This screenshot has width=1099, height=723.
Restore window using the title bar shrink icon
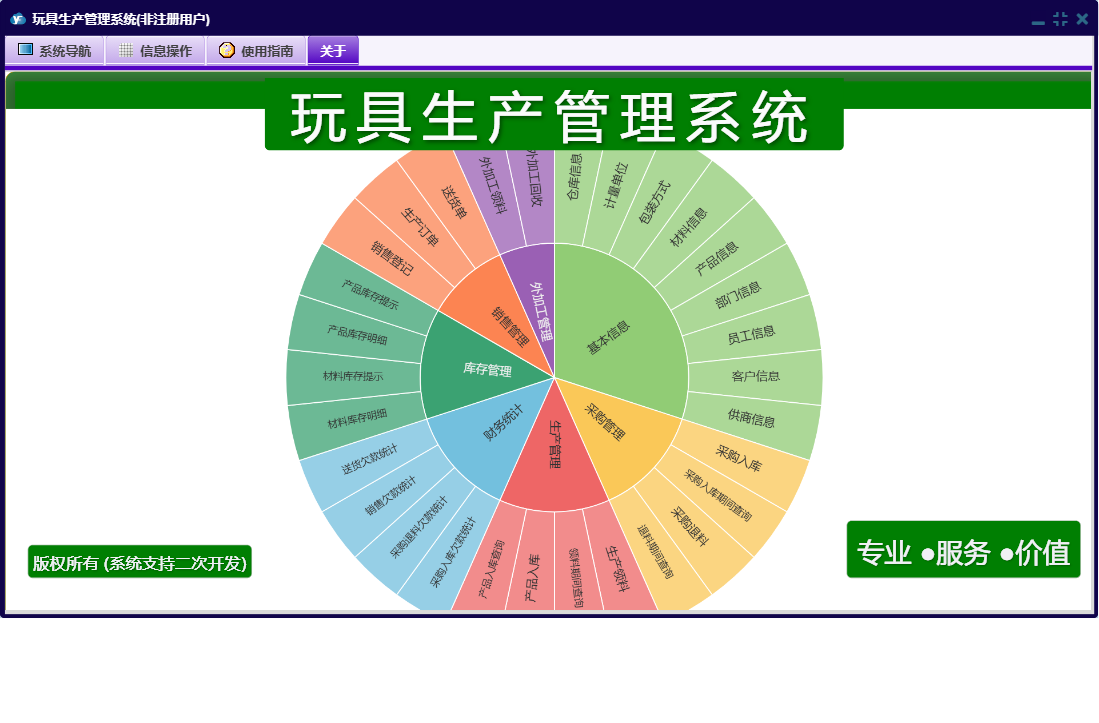point(1060,19)
